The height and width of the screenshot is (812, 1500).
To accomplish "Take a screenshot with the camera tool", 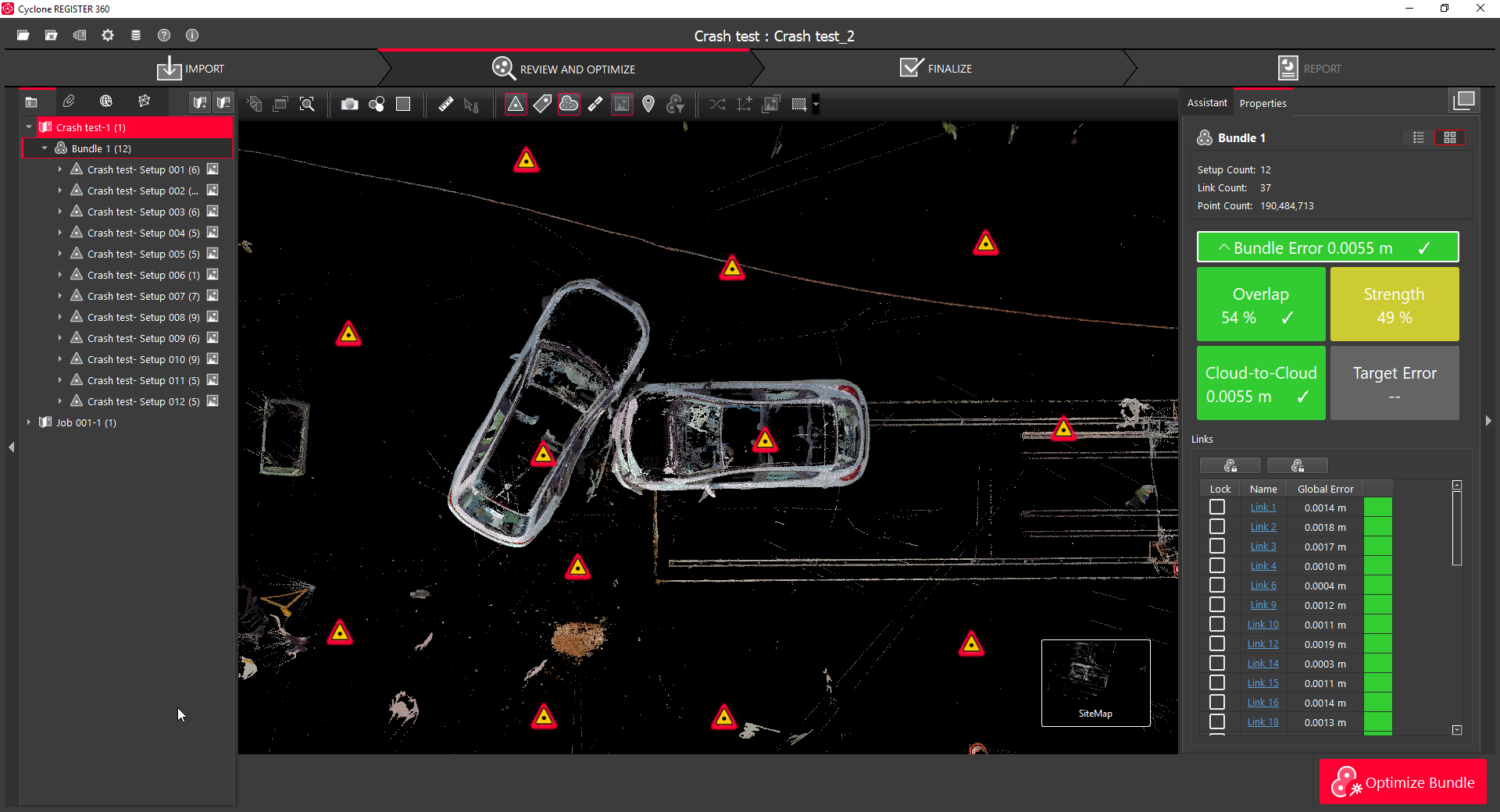I will coord(349,104).
